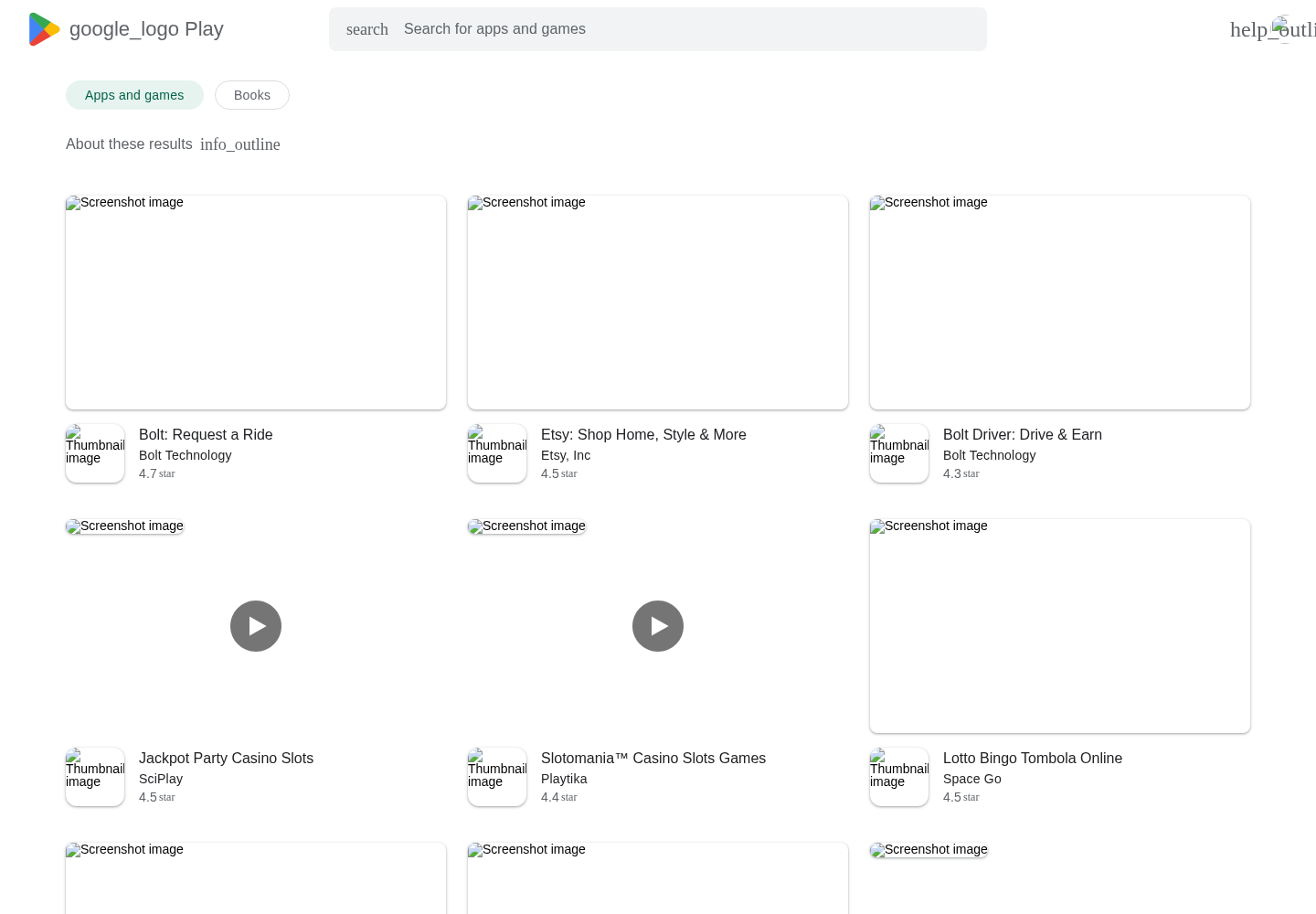Play the Slotomania Casino Slots video
Screen dimensions: 1316x914
[658, 626]
